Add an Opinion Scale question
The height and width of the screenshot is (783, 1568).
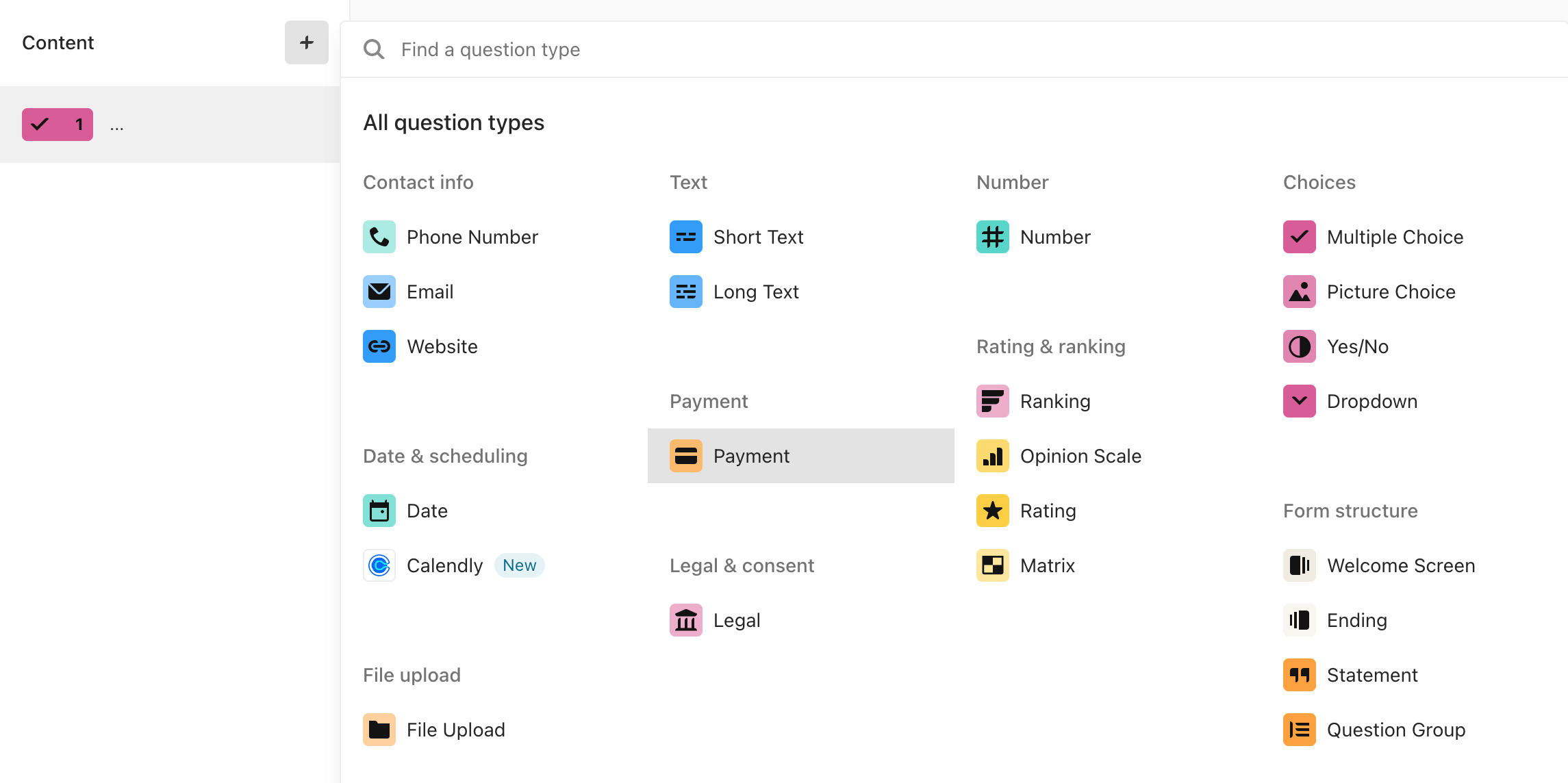[x=1108, y=456]
